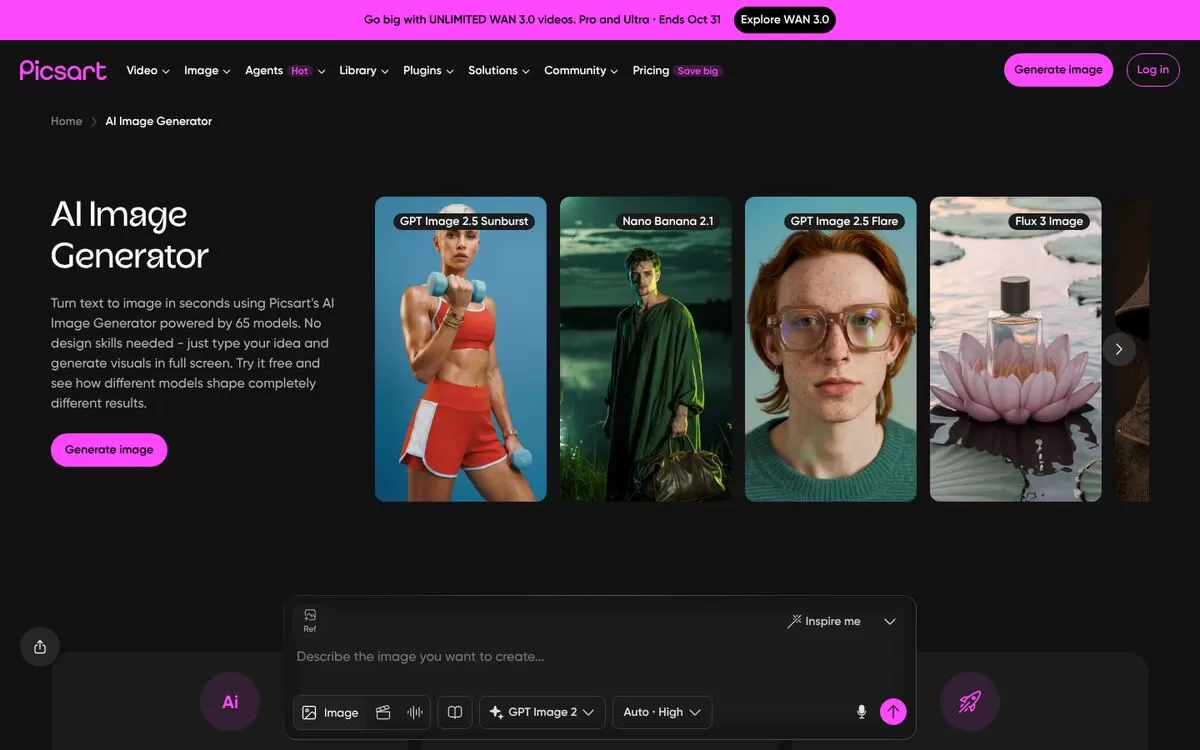Click the WAN 3.0 promo banner text
The image size is (1200, 750).
(542, 20)
